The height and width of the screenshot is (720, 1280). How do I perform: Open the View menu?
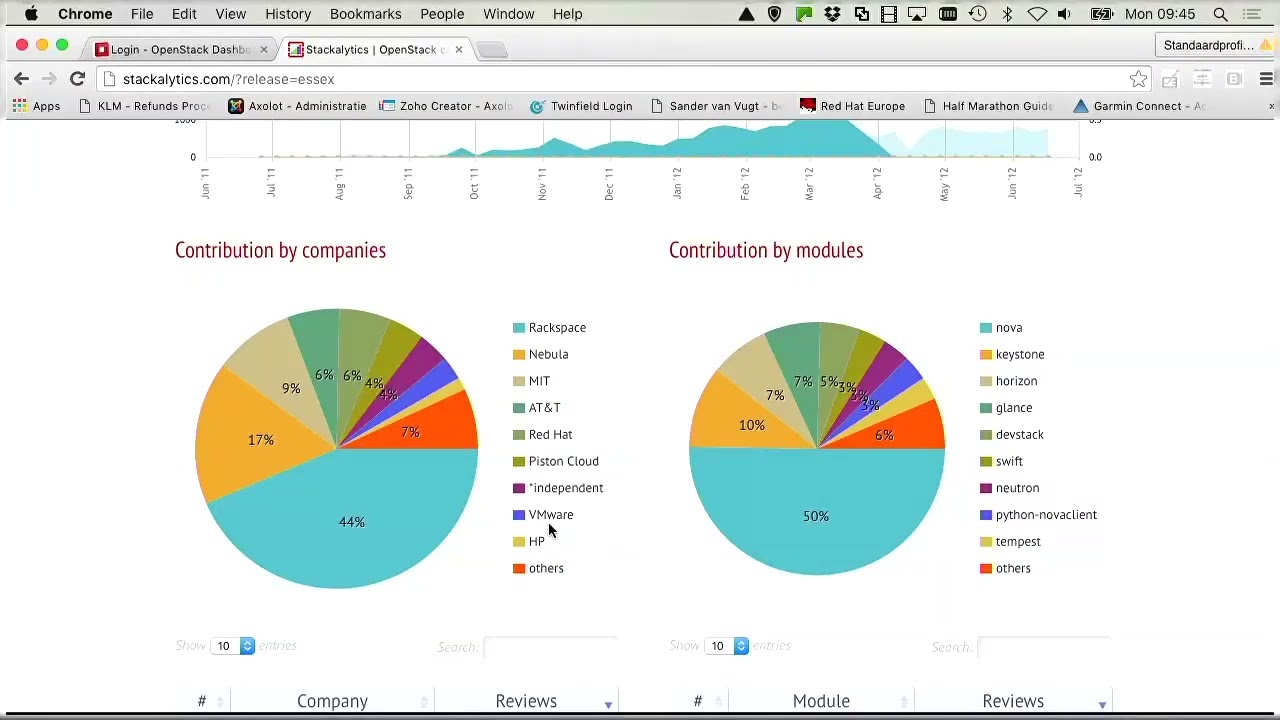click(230, 14)
